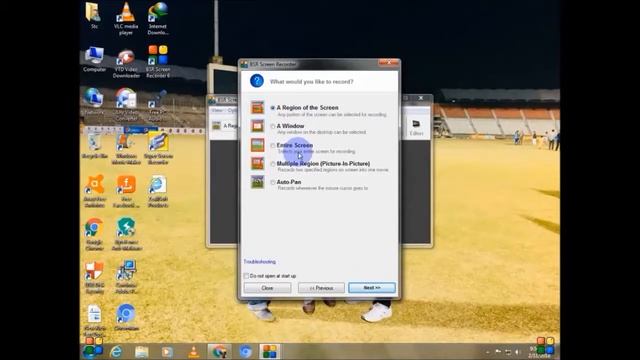The width and height of the screenshot is (640, 360).
Task: Switch to BSR Screen Recorder taskbar button
Action: click(x=270, y=351)
